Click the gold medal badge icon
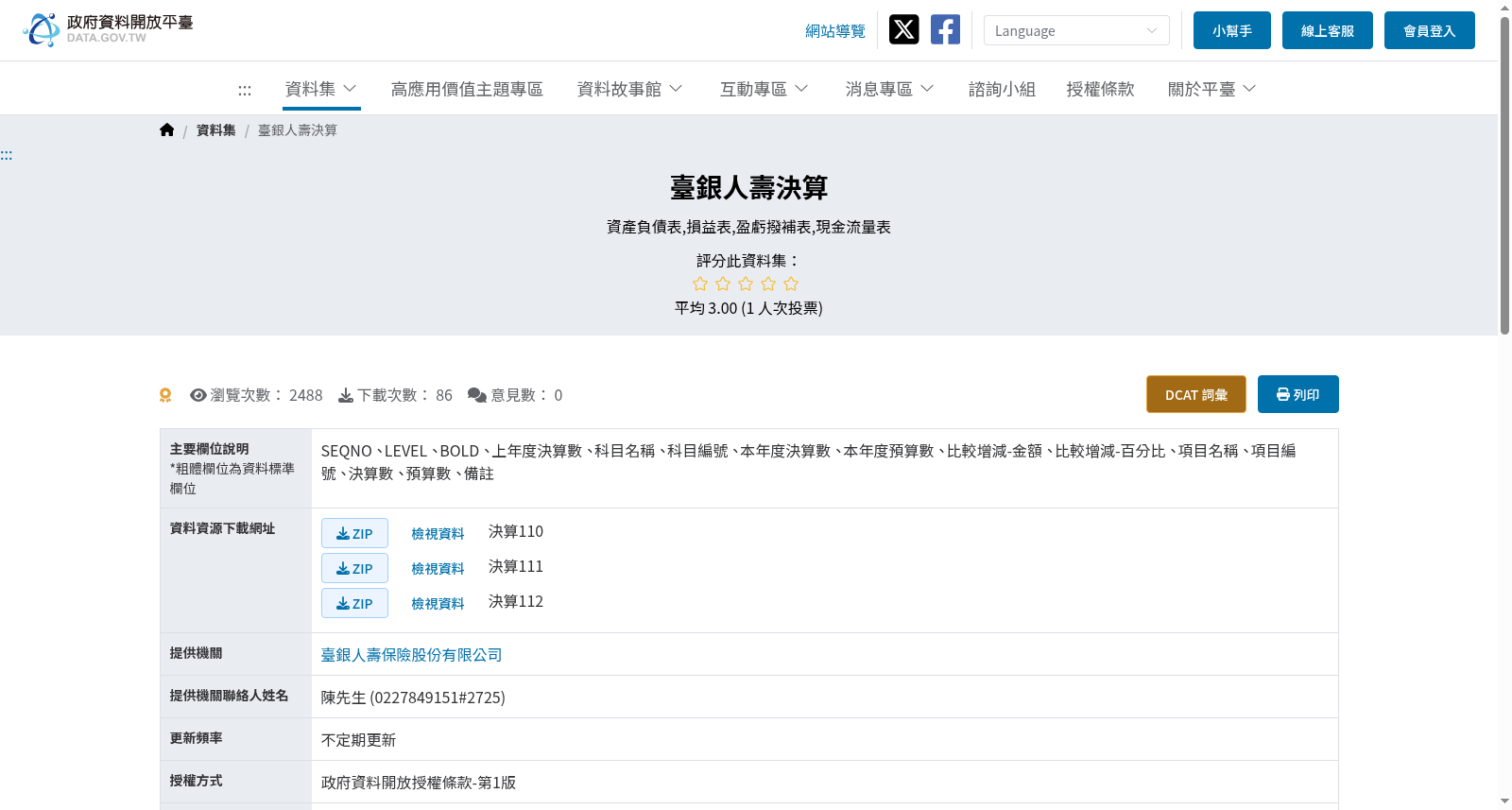The image size is (1512, 810). [x=165, y=395]
